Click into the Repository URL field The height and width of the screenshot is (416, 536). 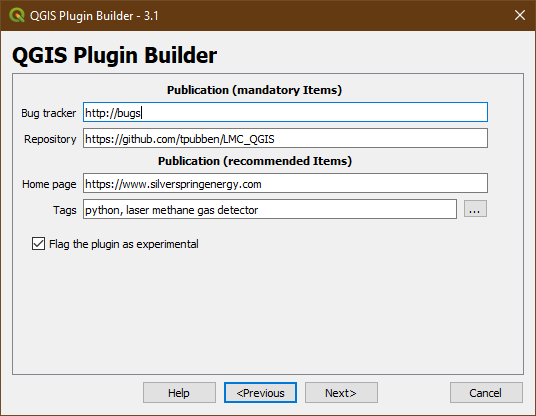coord(285,138)
